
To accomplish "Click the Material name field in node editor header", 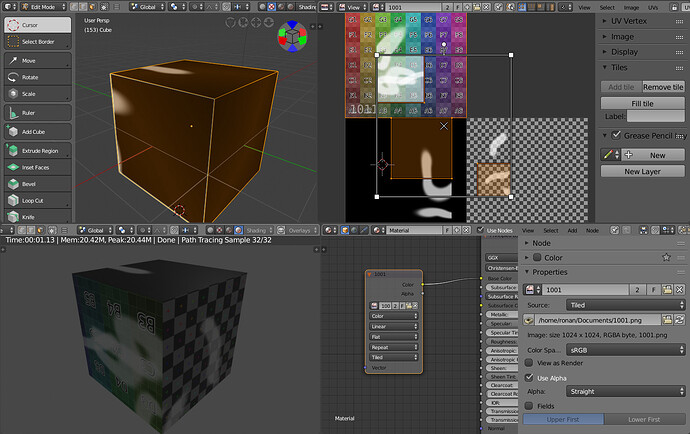I will tap(414, 230).
